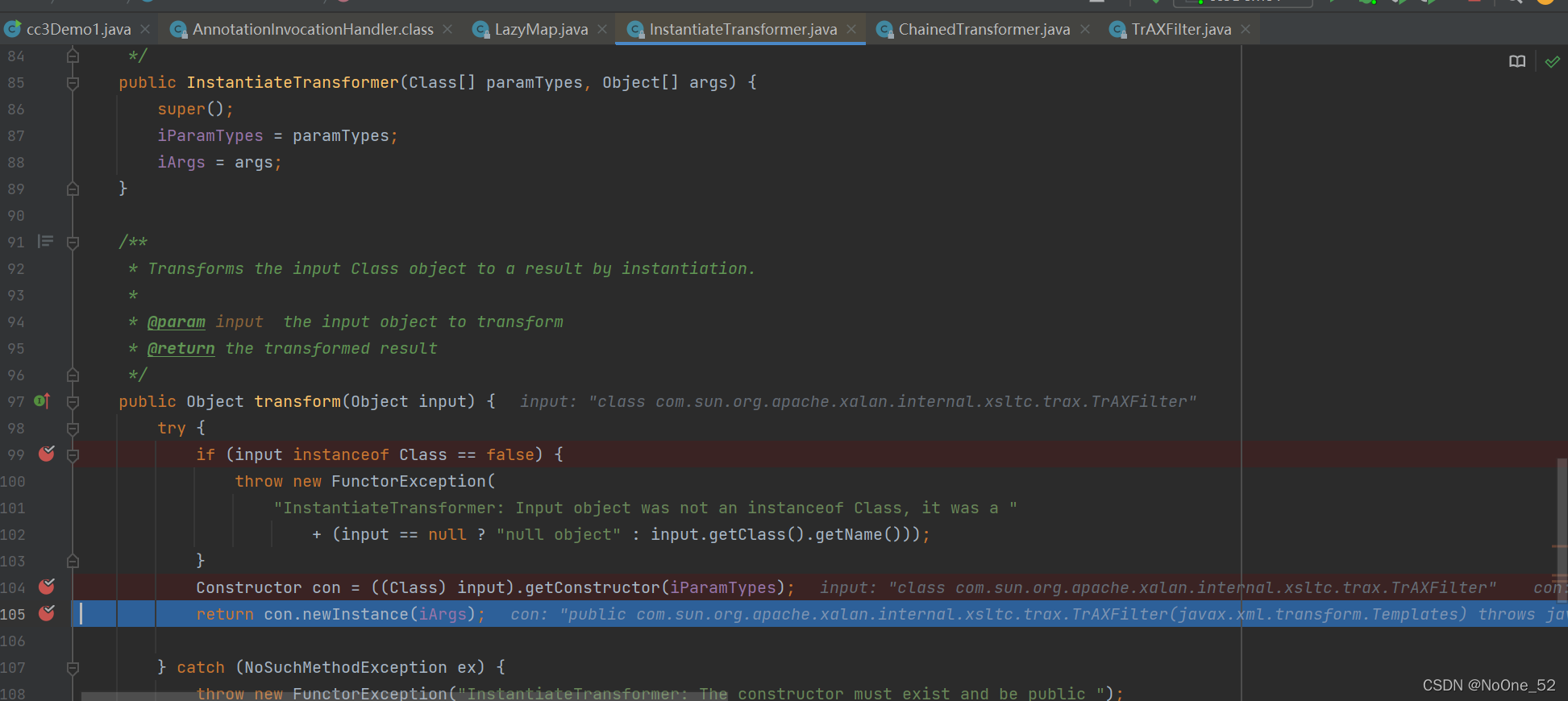Click the @return Javadoc tag
The height and width of the screenshot is (701, 1568).
(181, 348)
